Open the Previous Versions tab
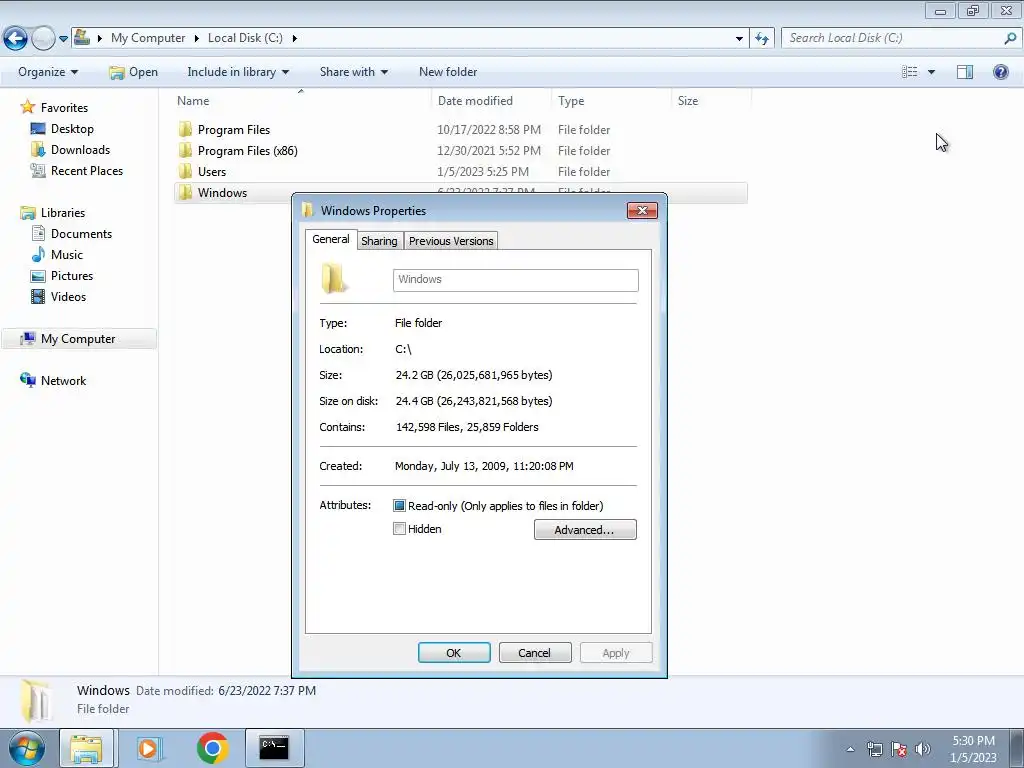 pos(451,241)
